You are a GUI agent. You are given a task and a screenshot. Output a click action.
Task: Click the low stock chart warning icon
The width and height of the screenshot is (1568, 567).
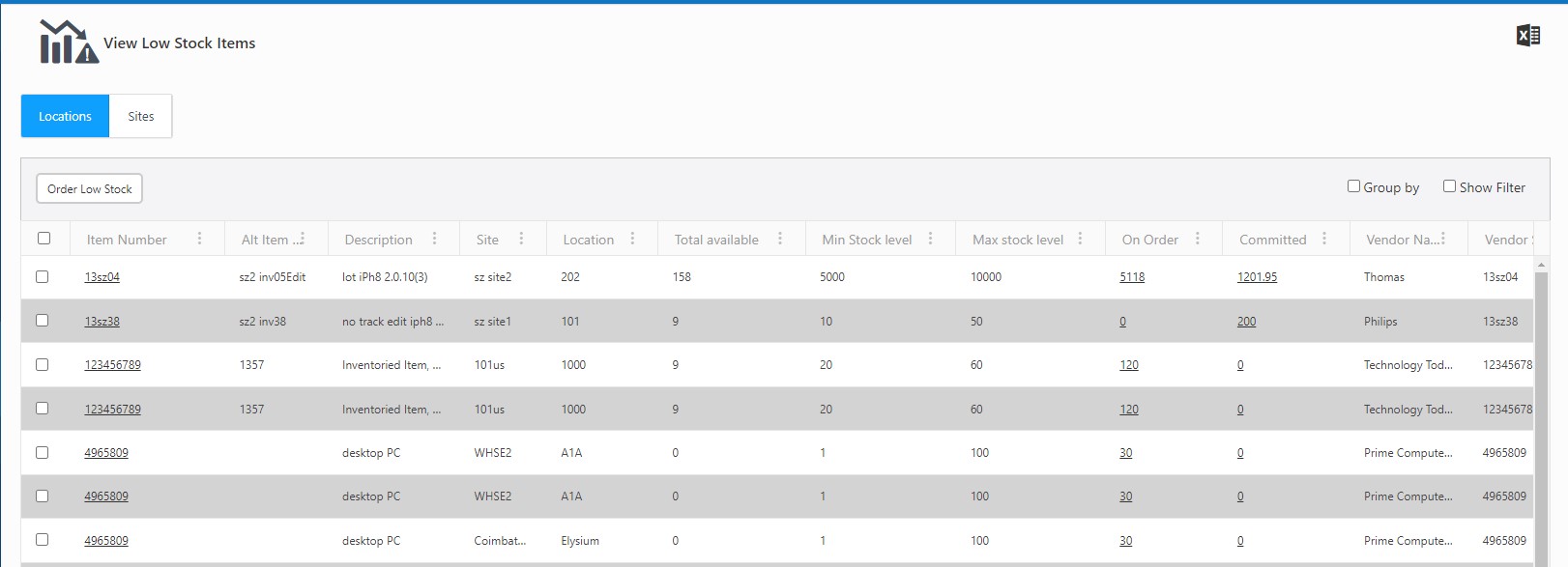(69, 43)
